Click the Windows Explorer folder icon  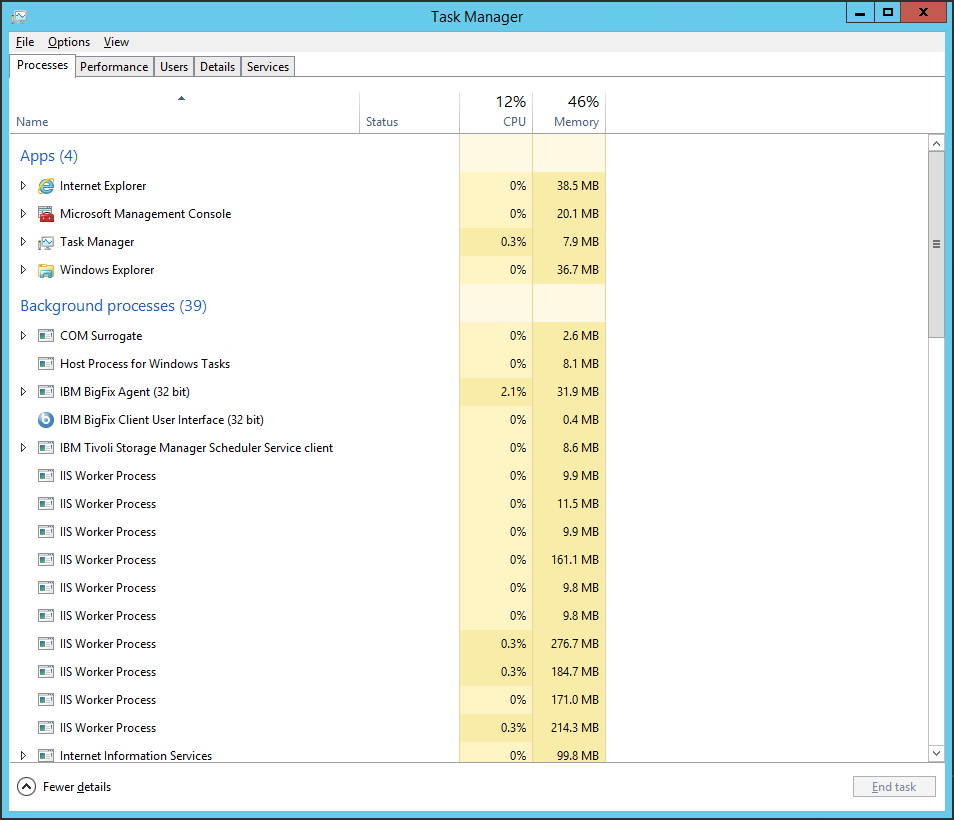[x=46, y=270]
